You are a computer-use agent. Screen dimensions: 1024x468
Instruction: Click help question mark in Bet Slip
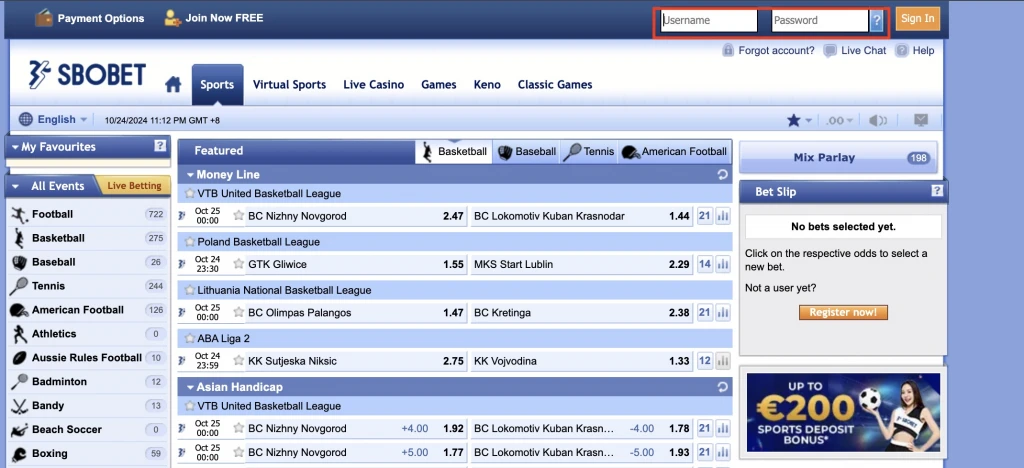point(937,191)
